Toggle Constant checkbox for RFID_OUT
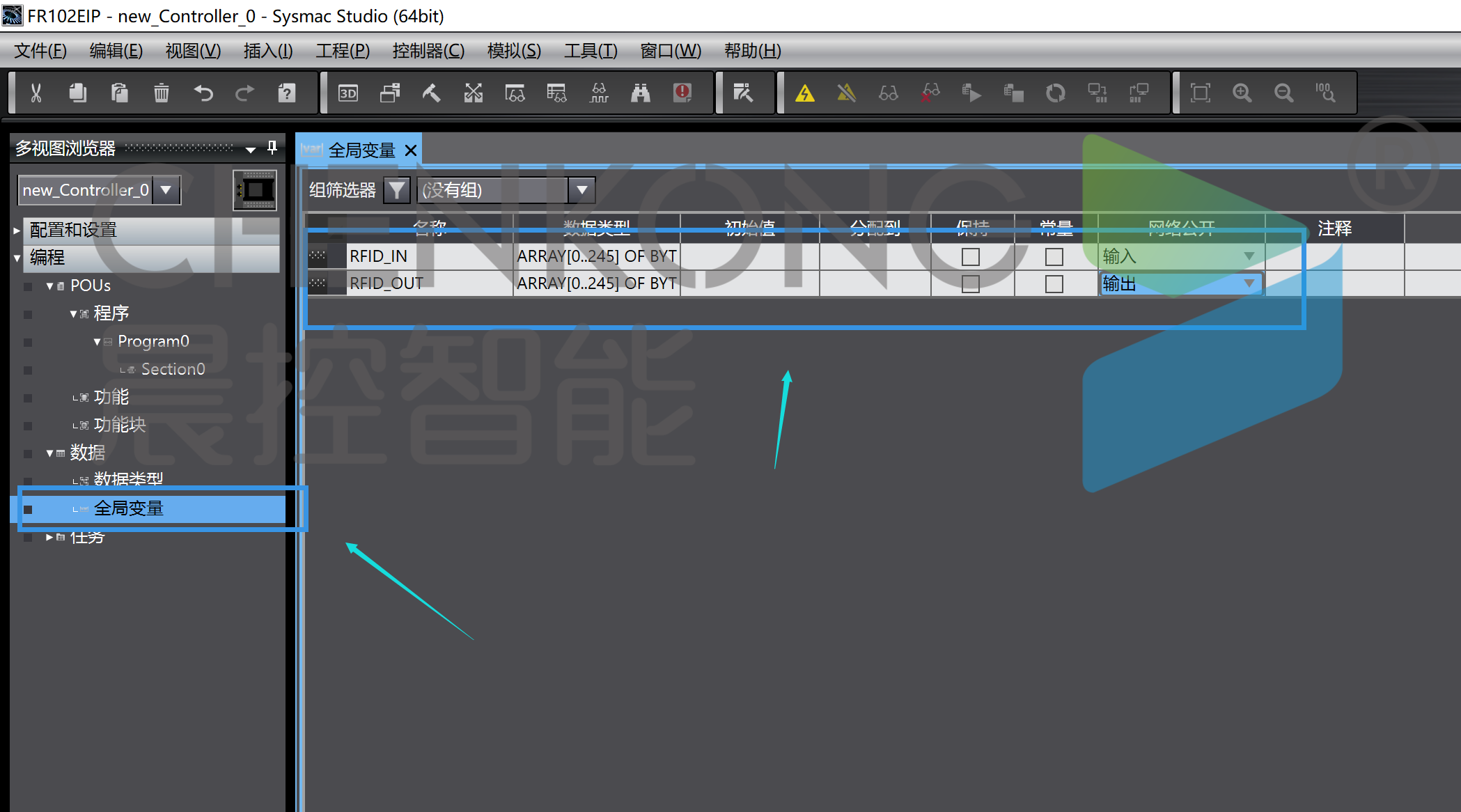1461x812 pixels. [x=1054, y=284]
